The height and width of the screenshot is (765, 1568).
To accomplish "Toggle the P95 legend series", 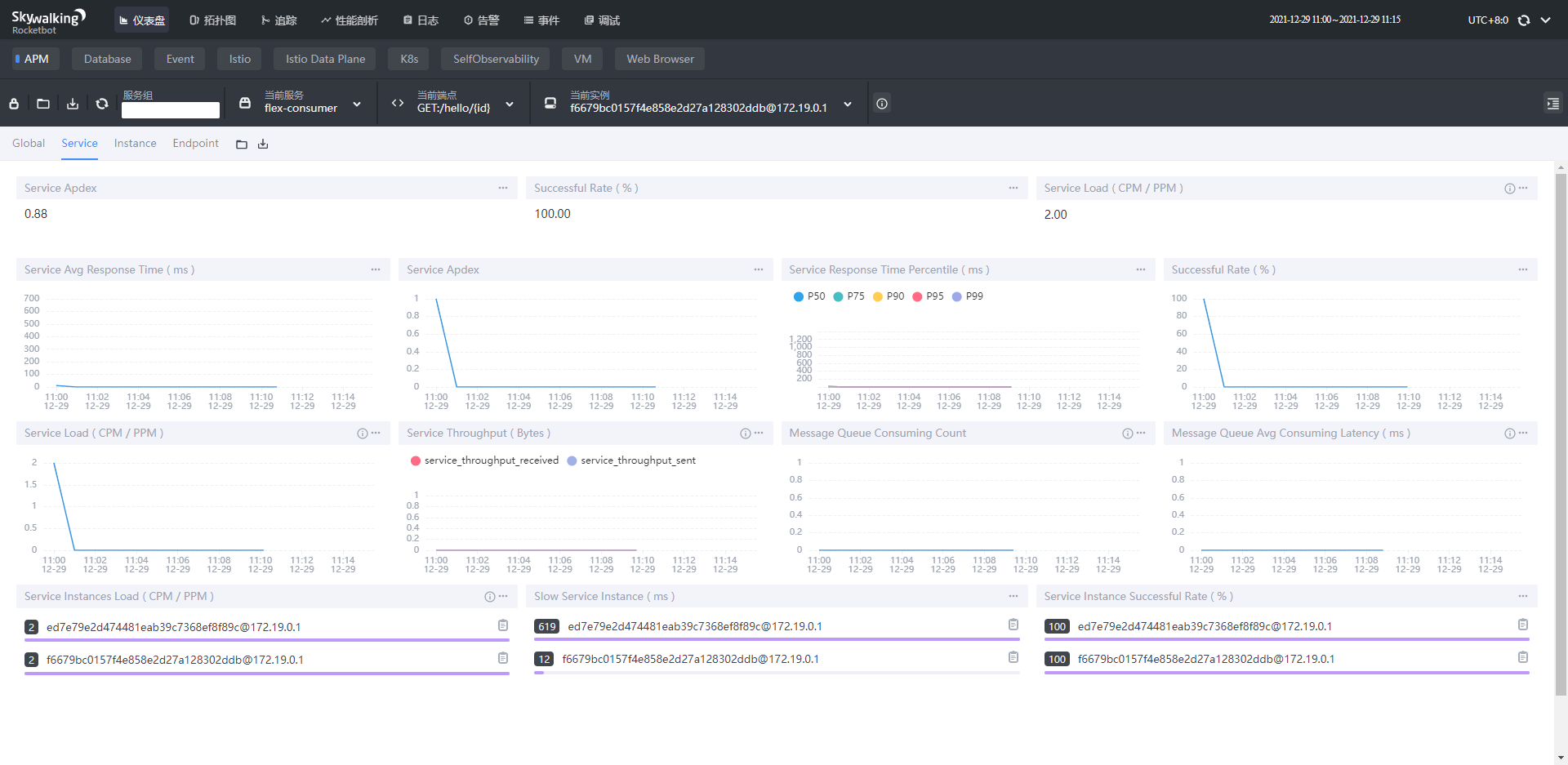I will pyautogui.click(x=928, y=296).
